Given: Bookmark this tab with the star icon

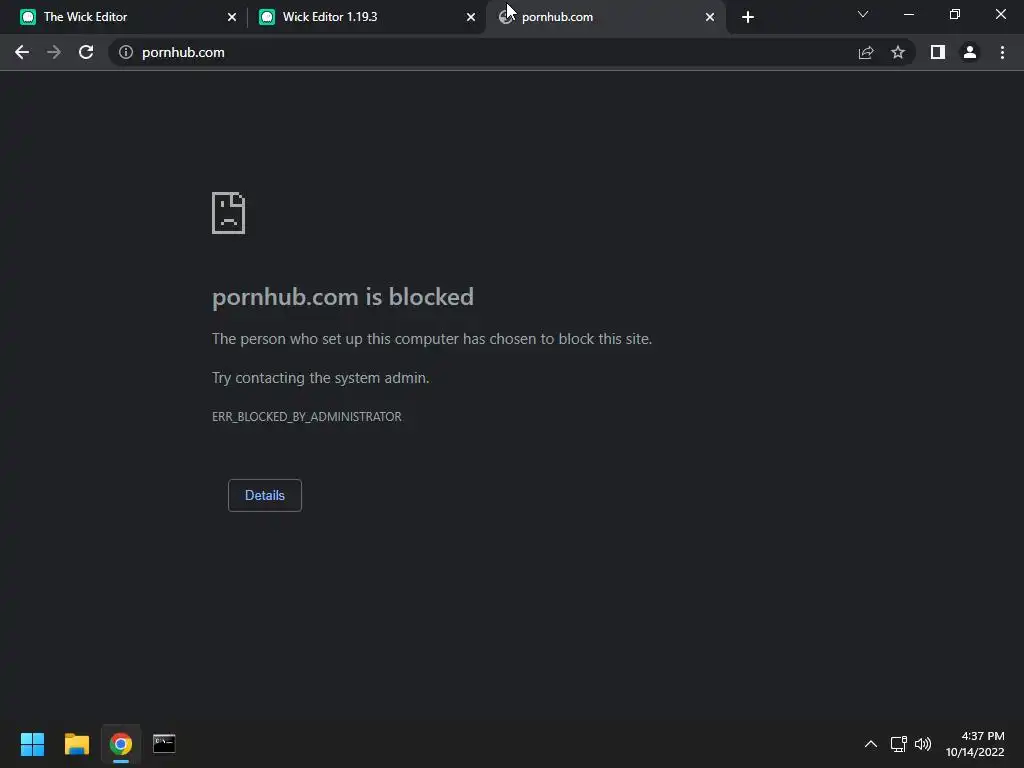Looking at the screenshot, I should [x=898, y=52].
